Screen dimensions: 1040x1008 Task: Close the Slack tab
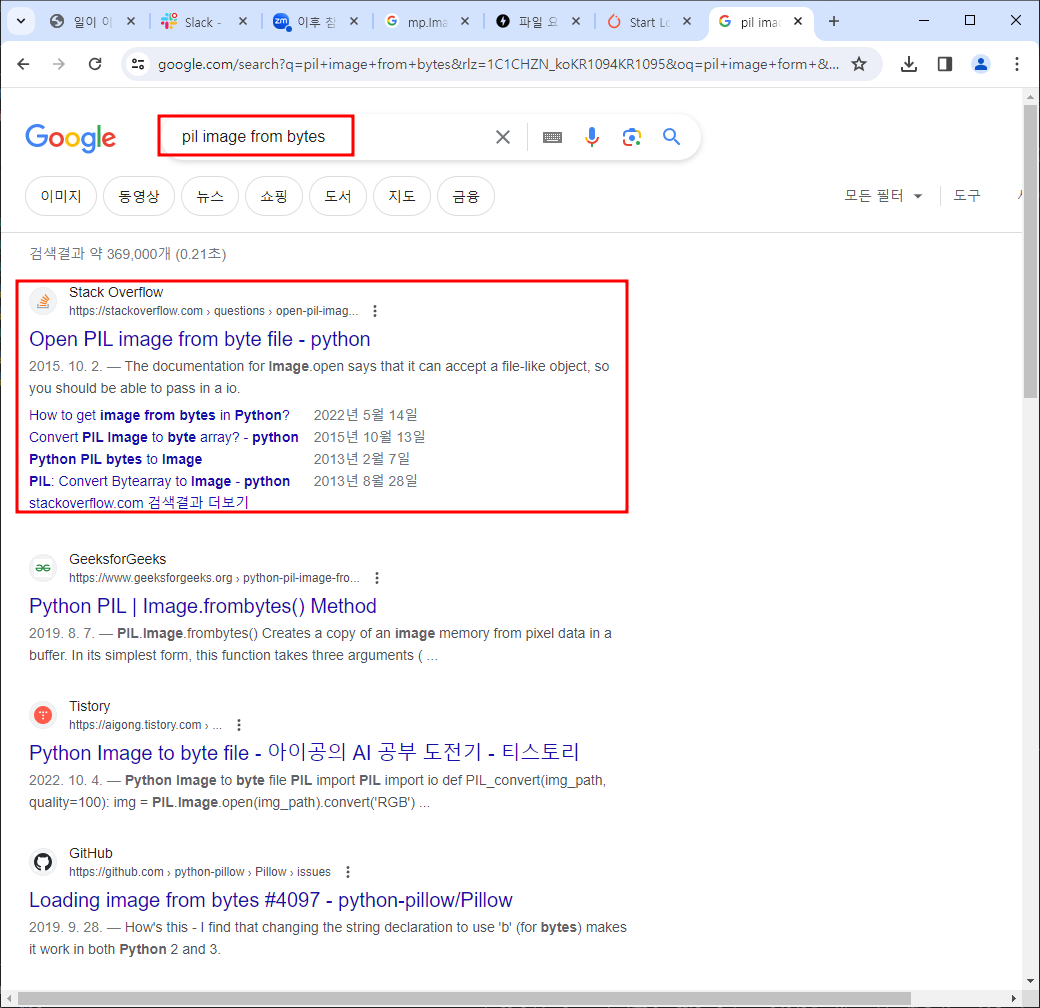(x=243, y=21)
